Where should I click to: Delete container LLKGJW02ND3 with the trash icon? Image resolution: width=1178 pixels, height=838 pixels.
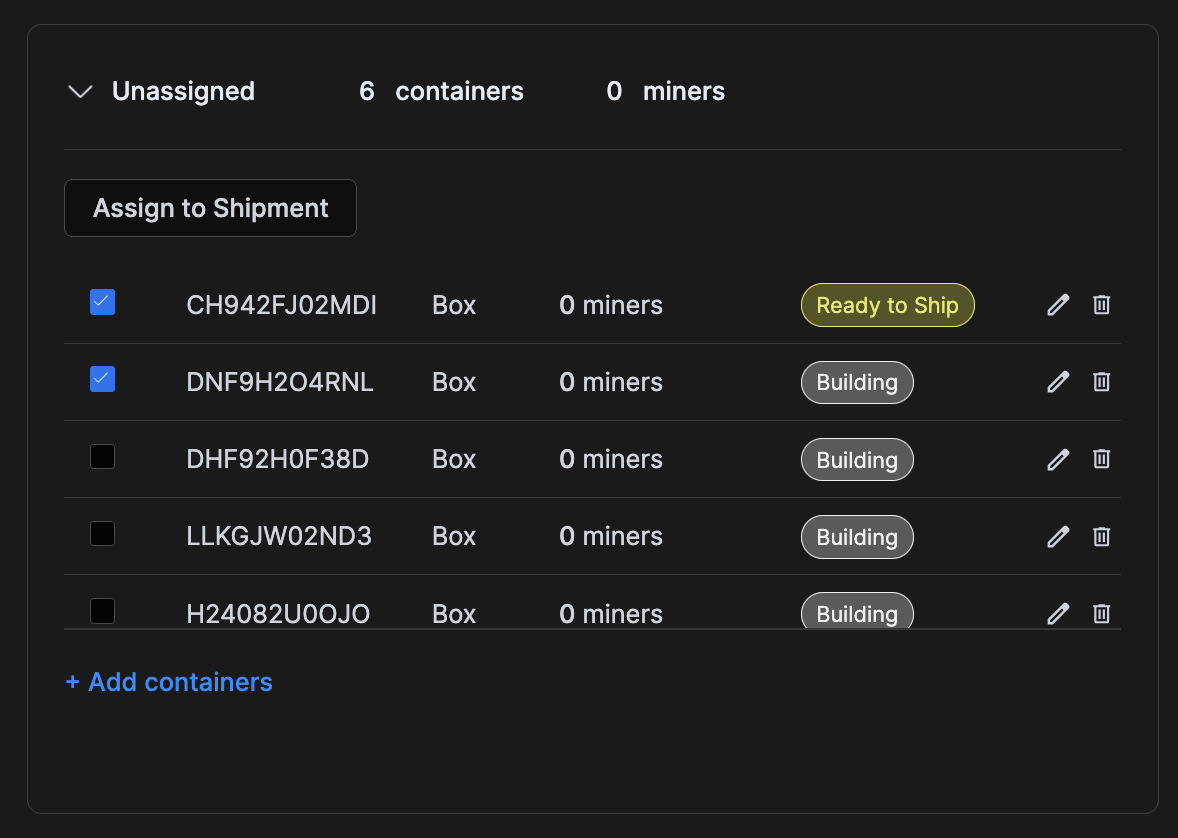[1101, 537]
